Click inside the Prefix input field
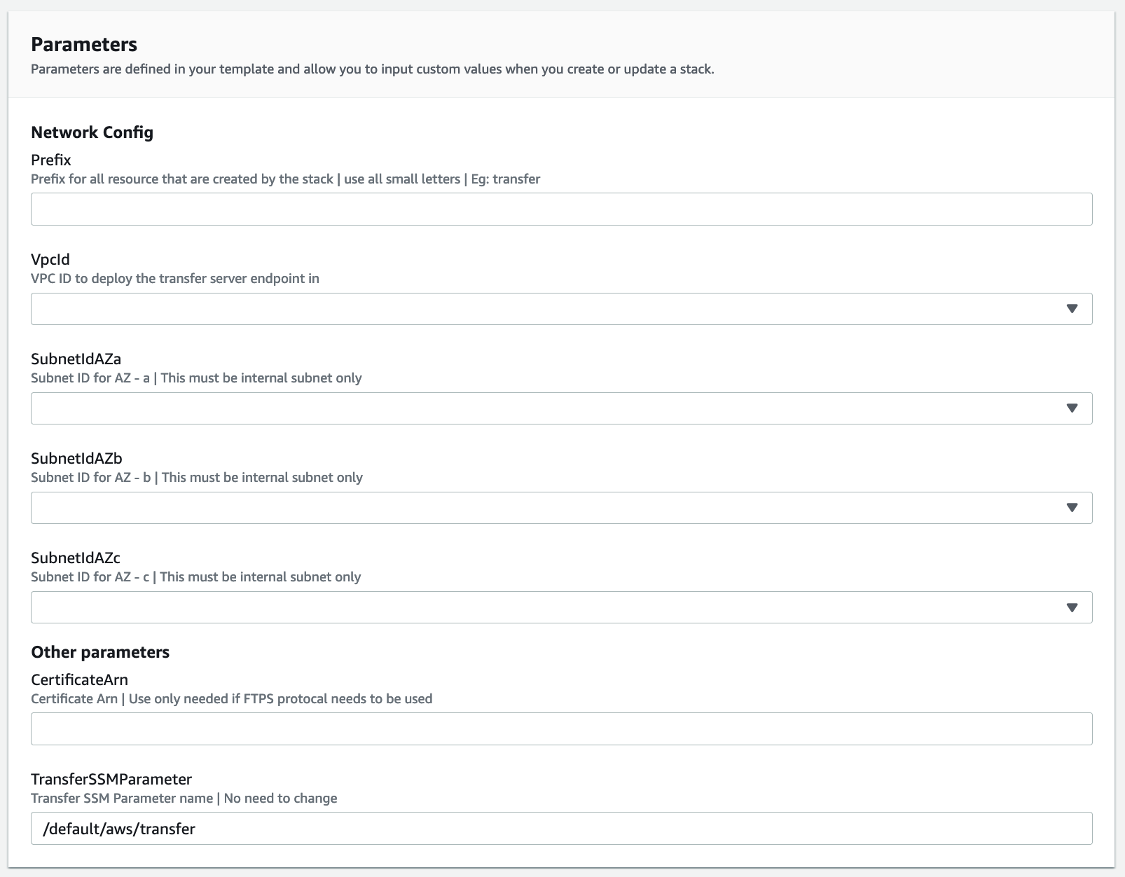Screen dimensions: 1125x877 (x=560, y=209)
